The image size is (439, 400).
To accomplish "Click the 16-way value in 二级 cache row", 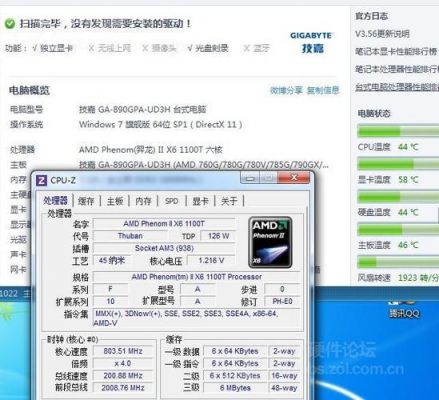I will pos(284,376).
